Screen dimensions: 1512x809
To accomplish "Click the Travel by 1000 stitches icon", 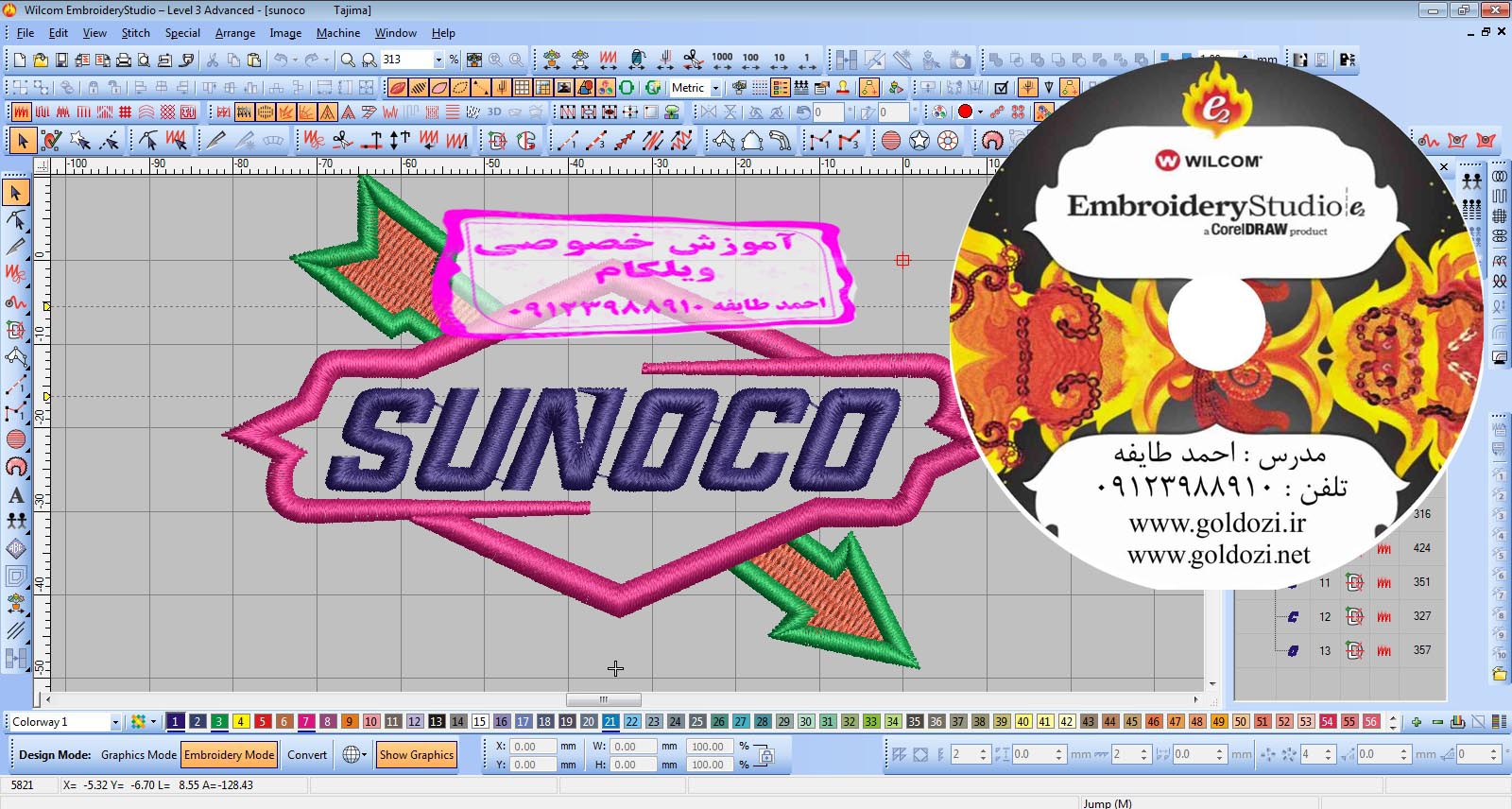I will pos(722,60).
